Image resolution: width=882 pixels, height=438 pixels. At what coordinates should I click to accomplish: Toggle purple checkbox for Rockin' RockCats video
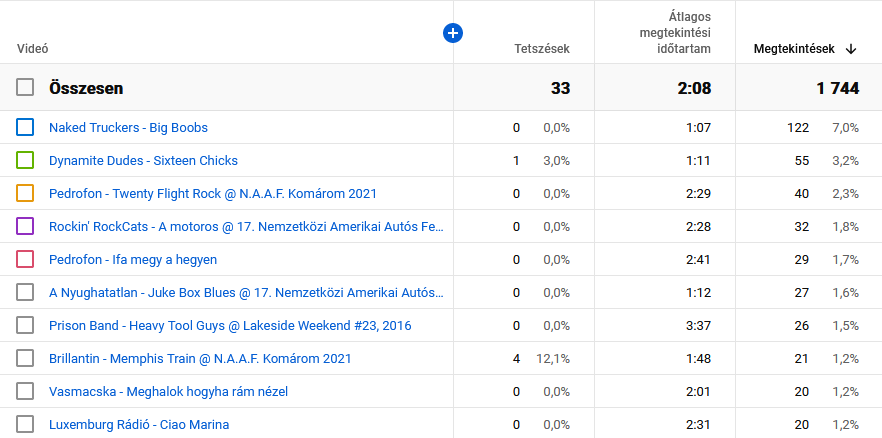[25, 226]
